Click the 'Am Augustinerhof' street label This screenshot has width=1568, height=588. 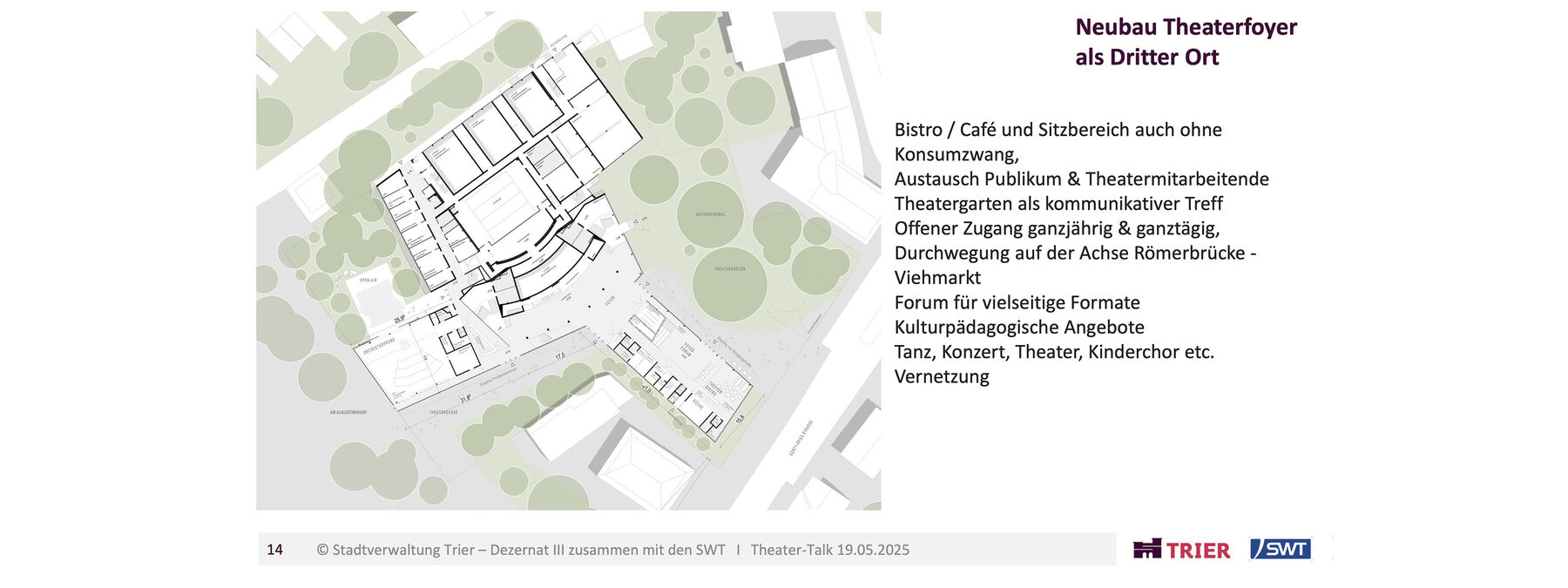coord(348,412)
